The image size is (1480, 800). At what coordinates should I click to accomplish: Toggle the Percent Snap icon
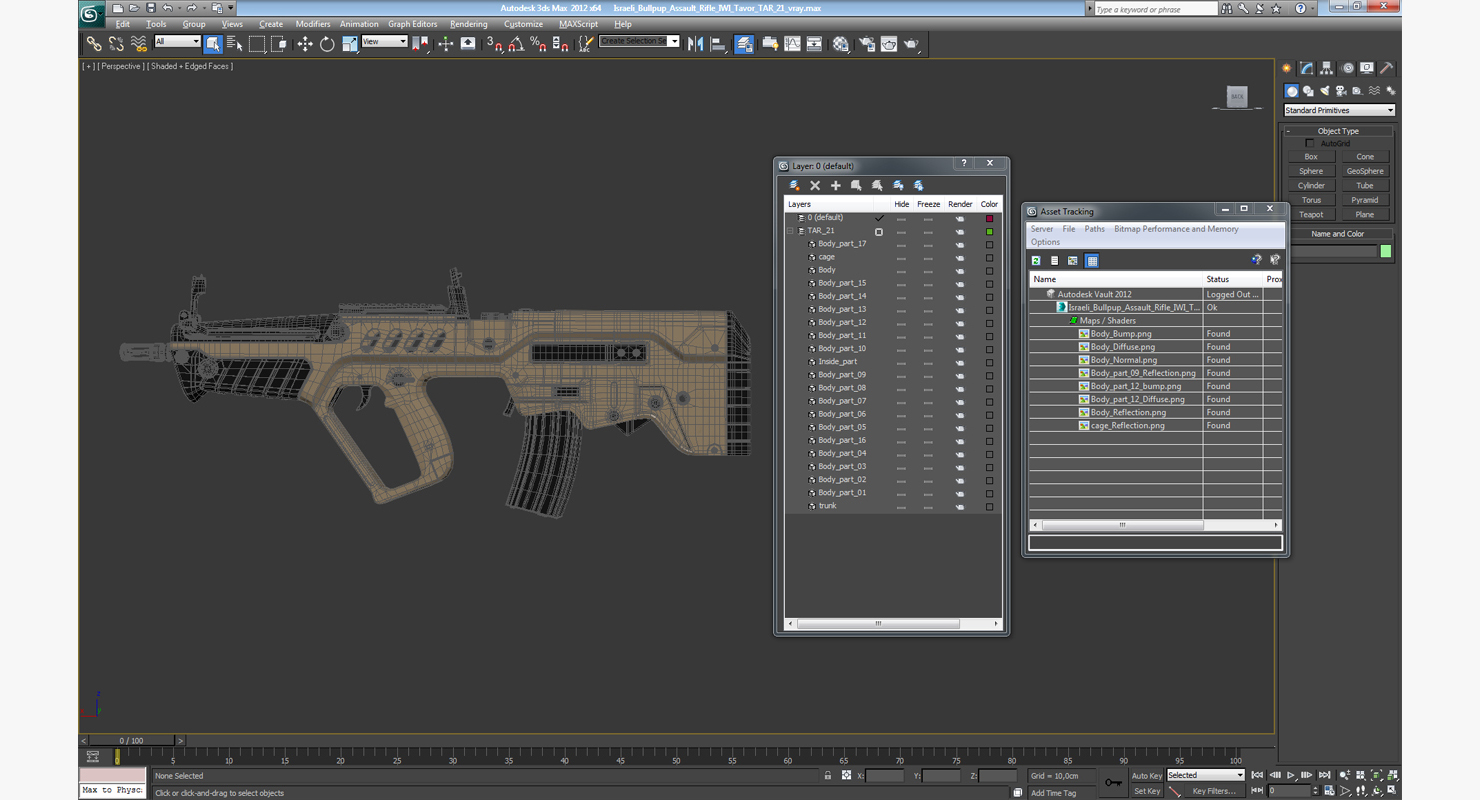pos(538,44)
